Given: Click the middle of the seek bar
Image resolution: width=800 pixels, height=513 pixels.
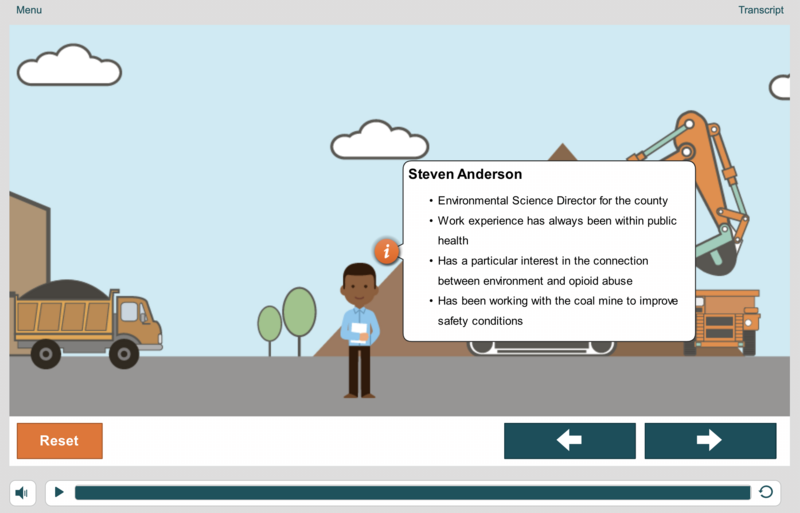Looking at the screenshot, I should click(x=412, y=492).
